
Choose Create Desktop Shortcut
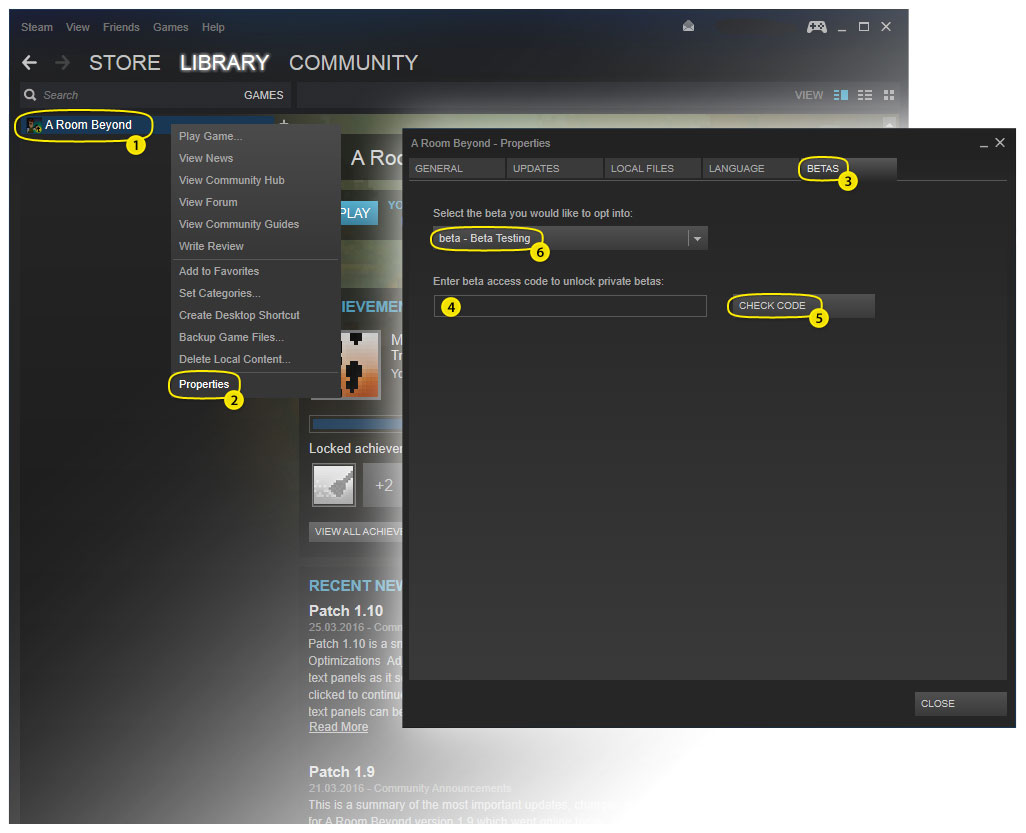(x=255, y=315)
